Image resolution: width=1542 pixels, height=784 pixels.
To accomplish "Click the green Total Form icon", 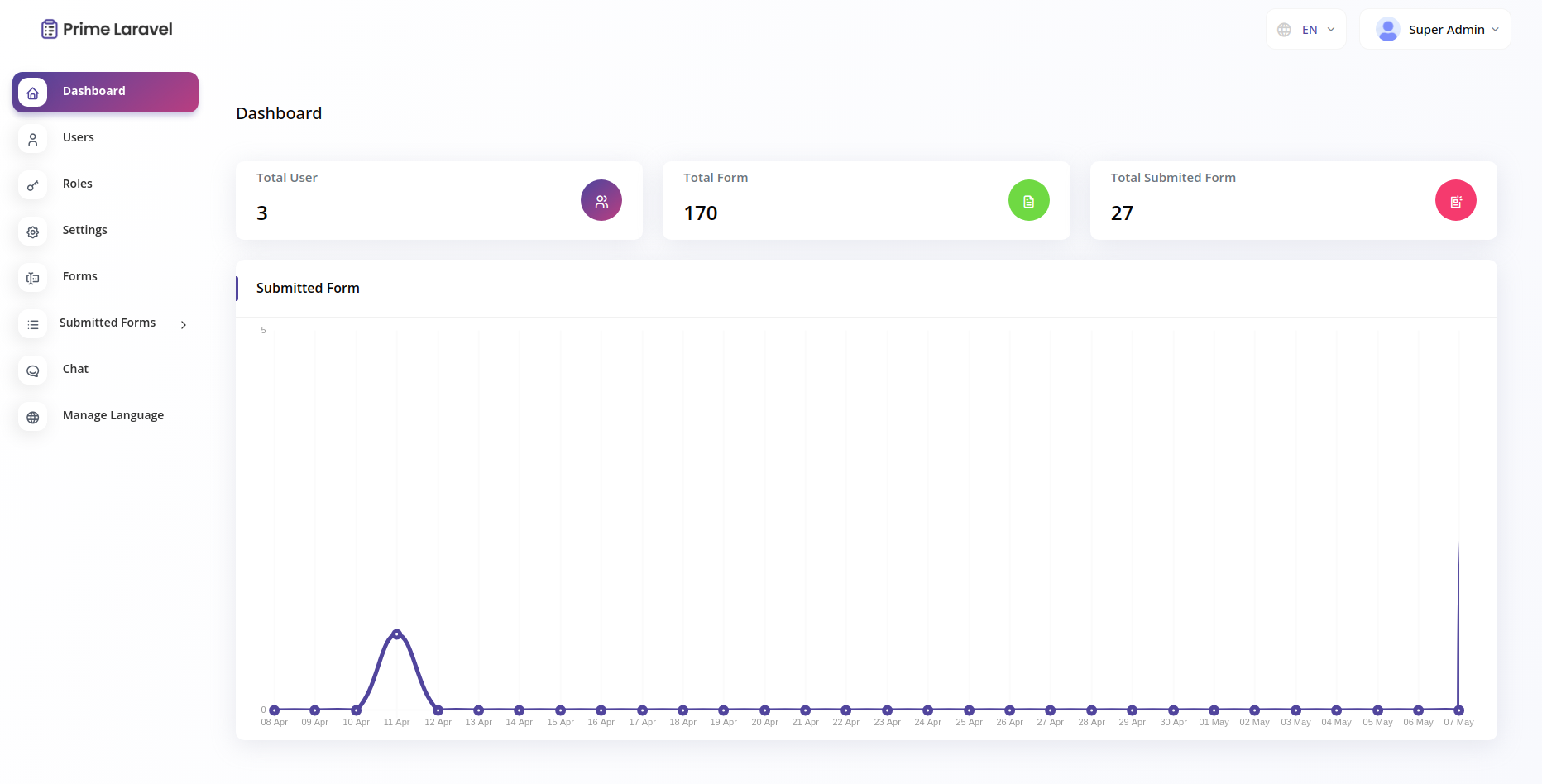I will pos(1028,201).
